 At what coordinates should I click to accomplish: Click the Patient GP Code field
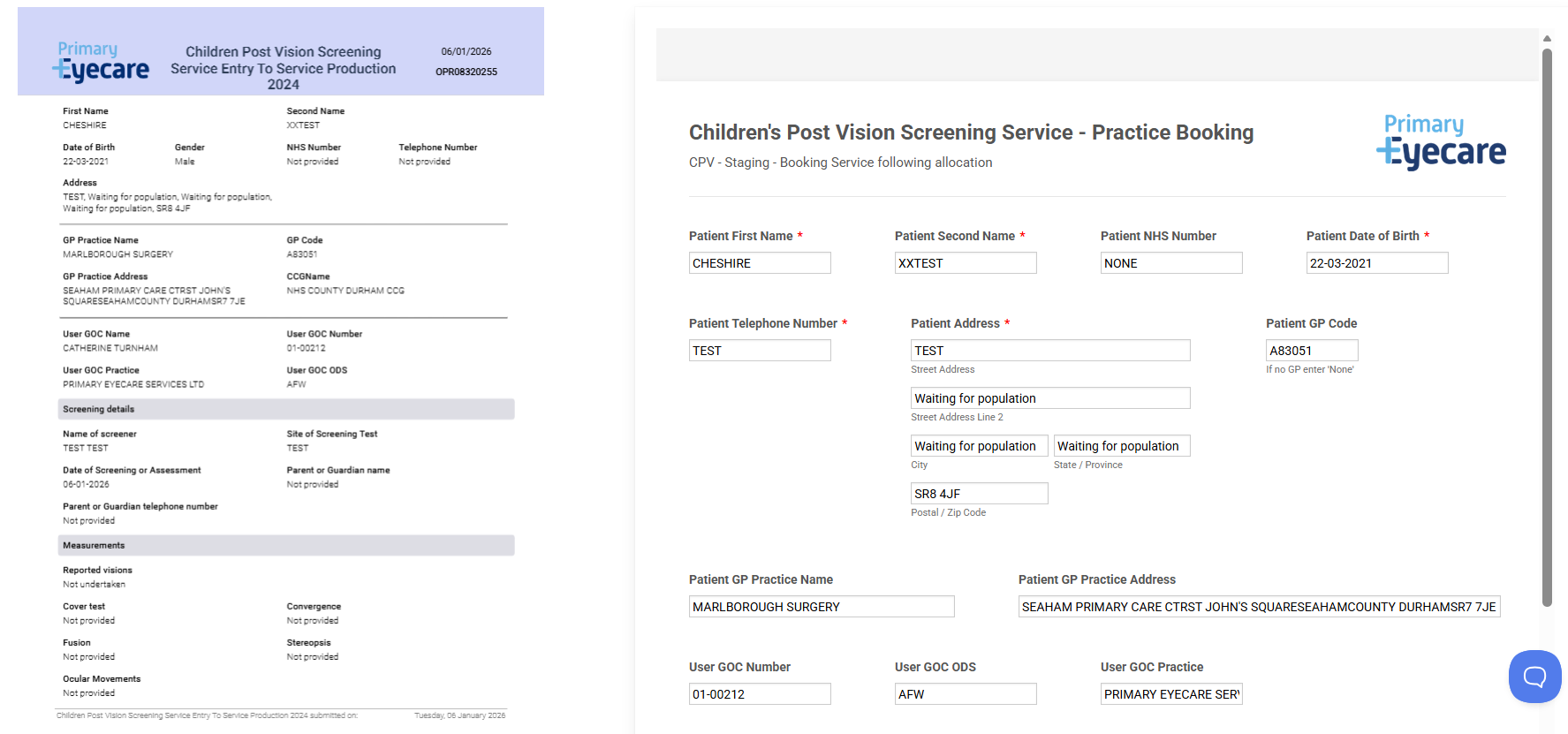1311,351
